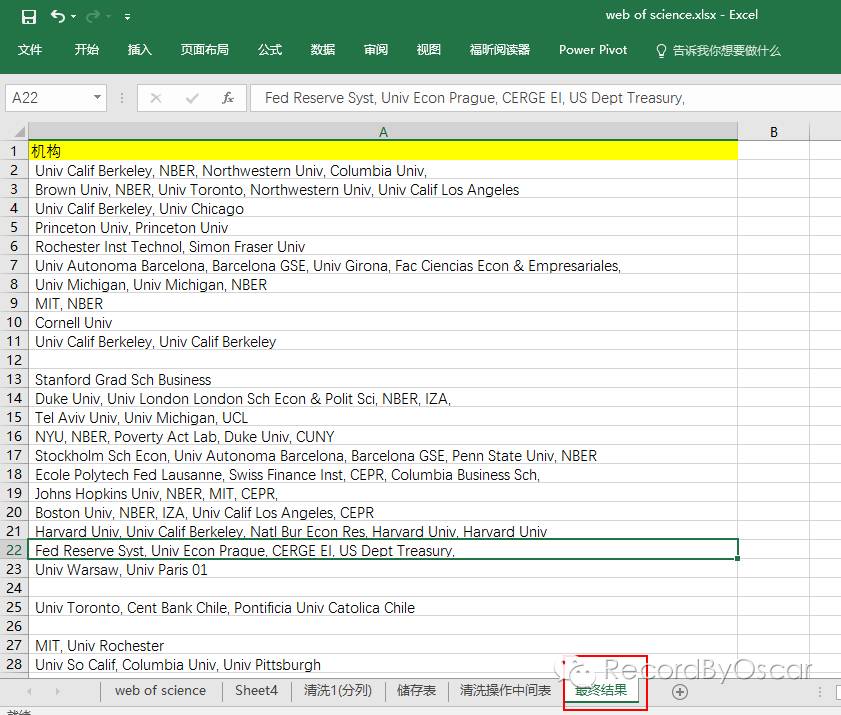This screenshot has height=715, width=841.
Task: Click the Cancel X icon in formula bar
Action: pos(156,98)
